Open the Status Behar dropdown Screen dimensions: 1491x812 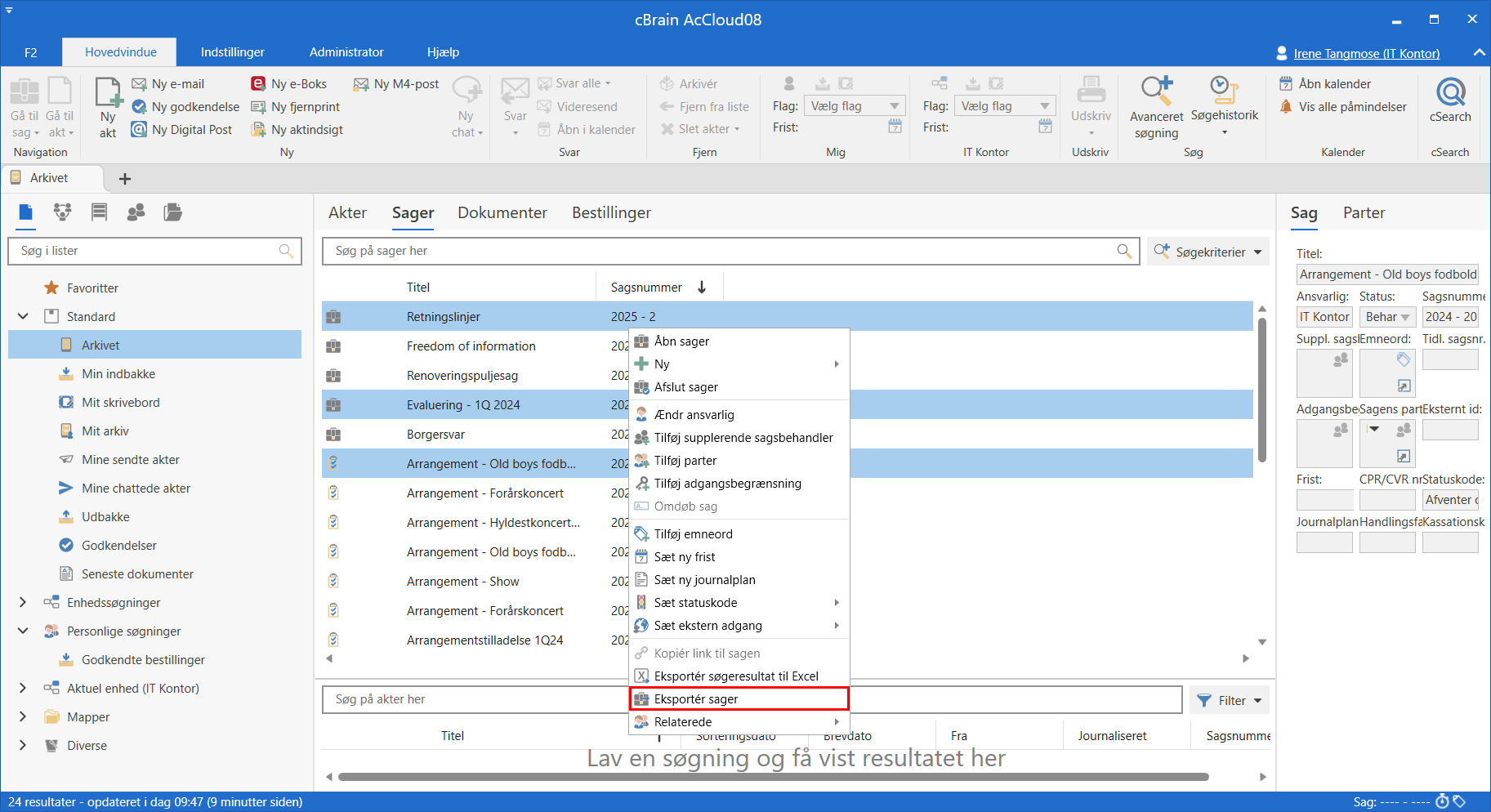1388,317
